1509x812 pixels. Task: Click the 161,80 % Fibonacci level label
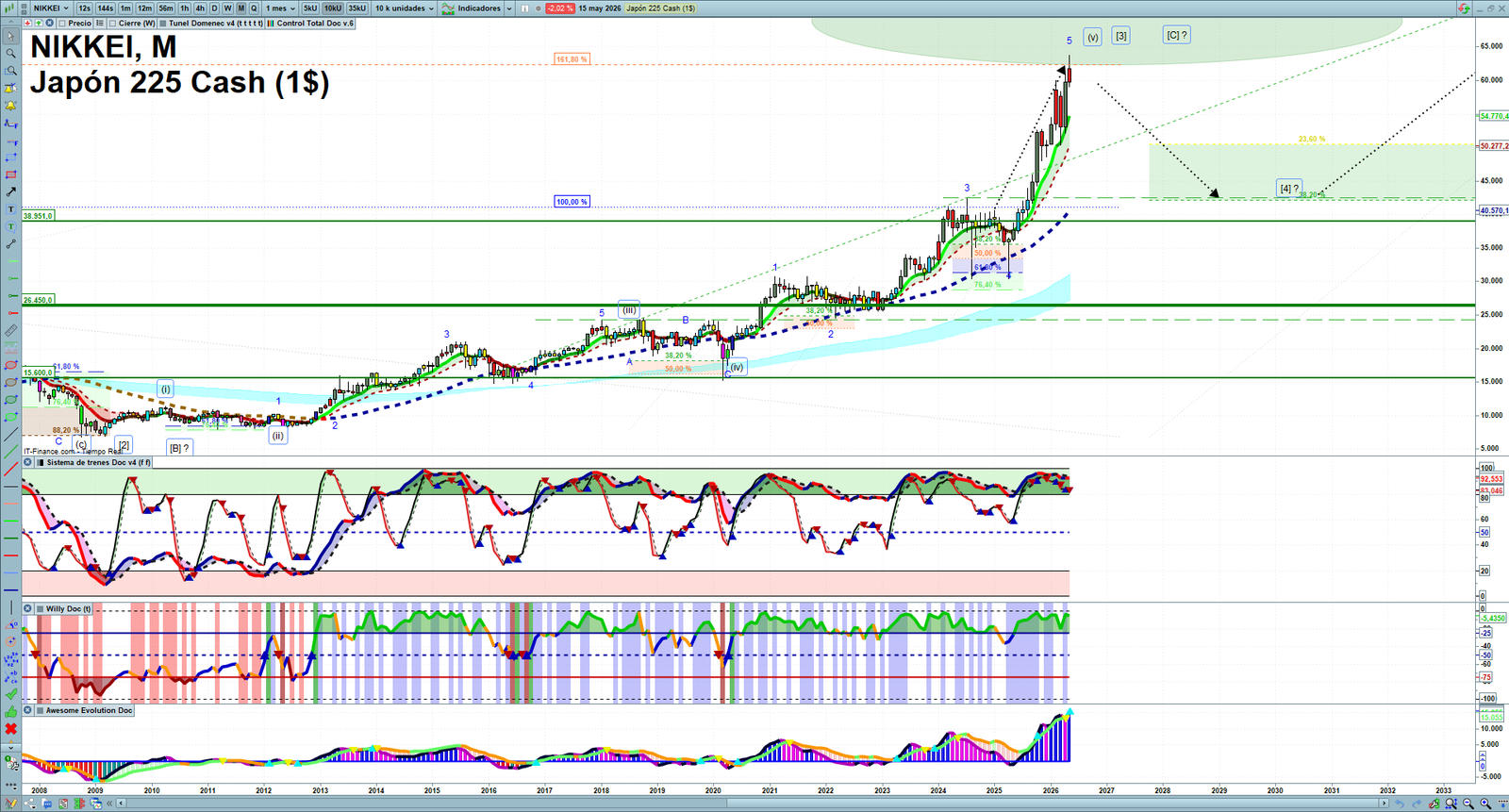tap(572, 59)
